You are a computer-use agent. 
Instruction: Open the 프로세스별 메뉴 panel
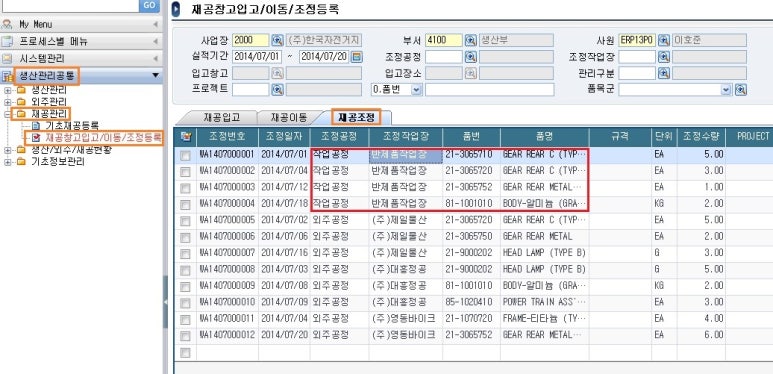click(x=81, y=41)
